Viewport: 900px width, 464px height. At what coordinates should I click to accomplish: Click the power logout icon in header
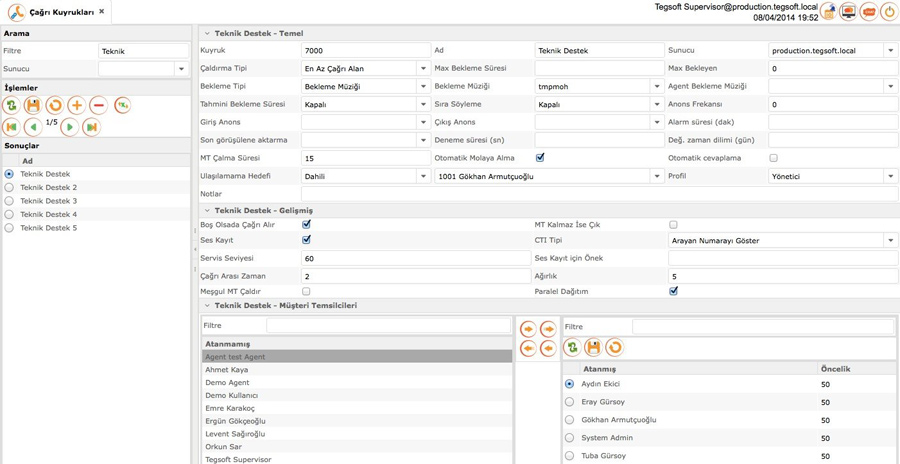pyautogui.click(x=889, y=11)
